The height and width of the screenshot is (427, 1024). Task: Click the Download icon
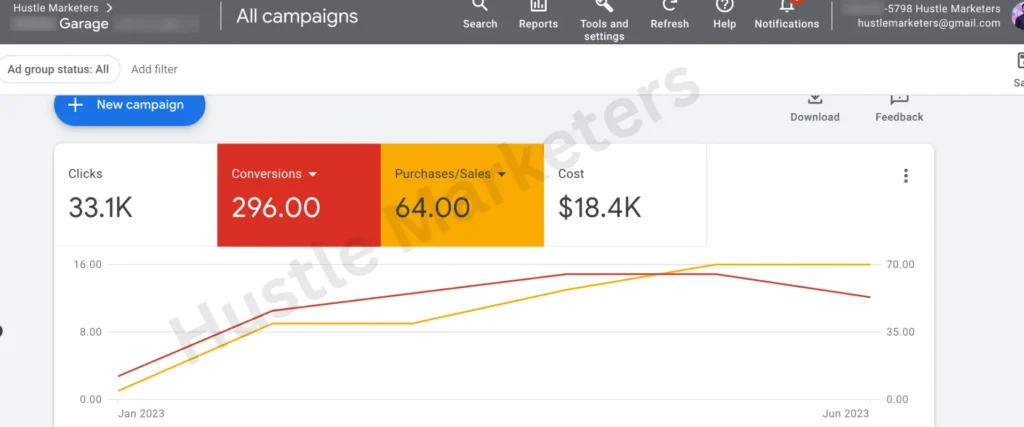[815, 99]
